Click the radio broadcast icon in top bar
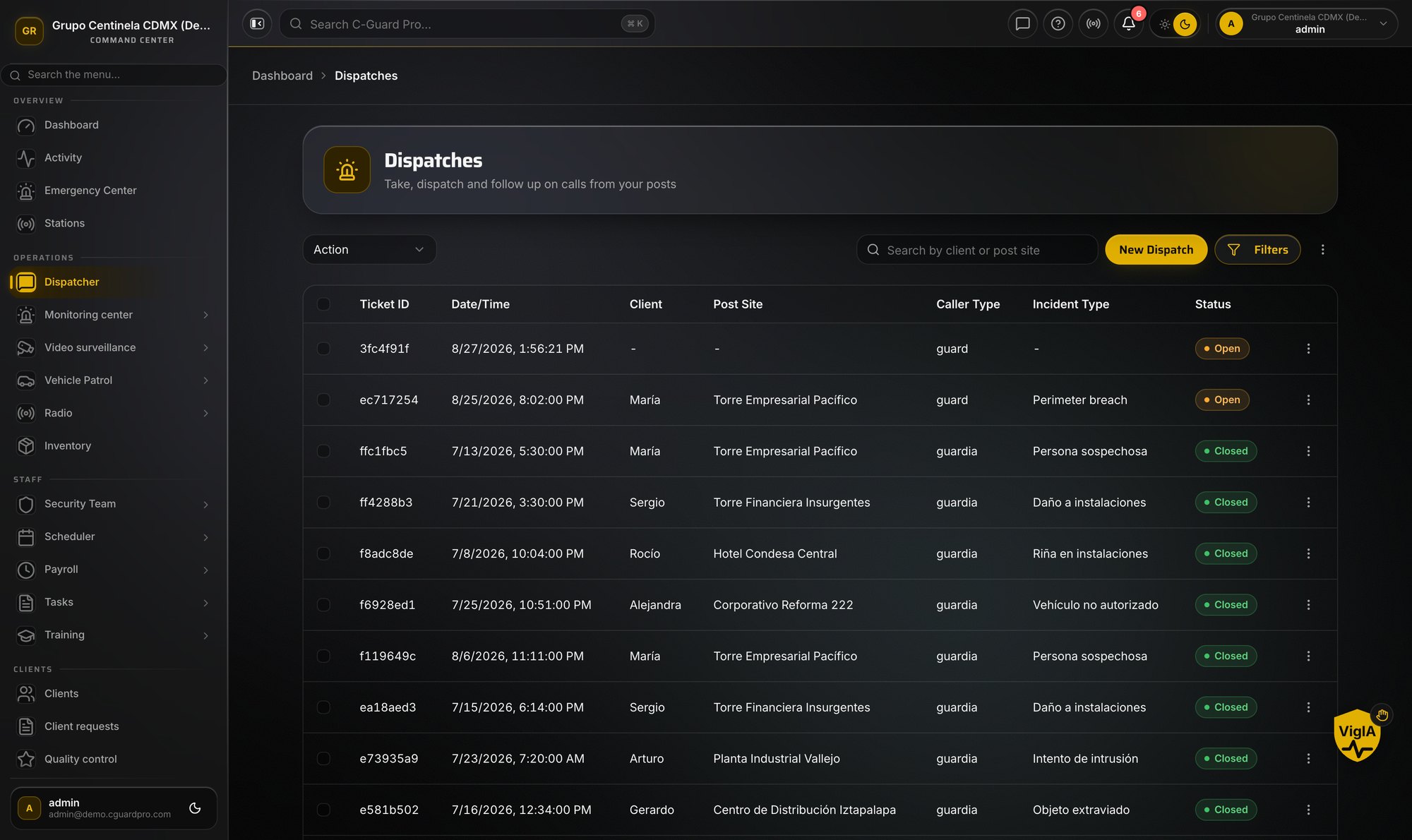The image size is (1412, 840). tap(1093, 24)
